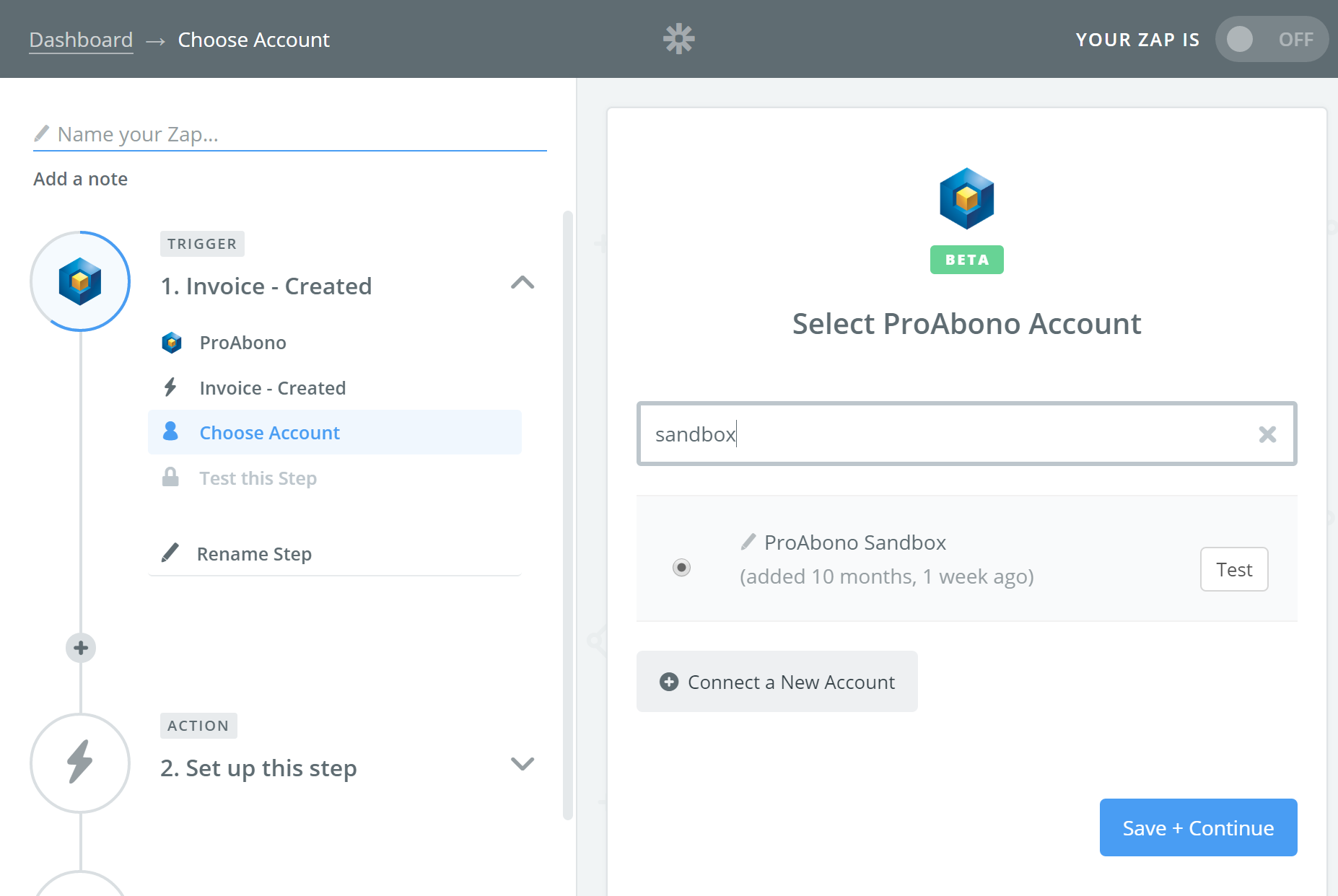1338x896 pixels.
Task: Click the left panel vertical scrollbar
Action: [x=568, y=515]
